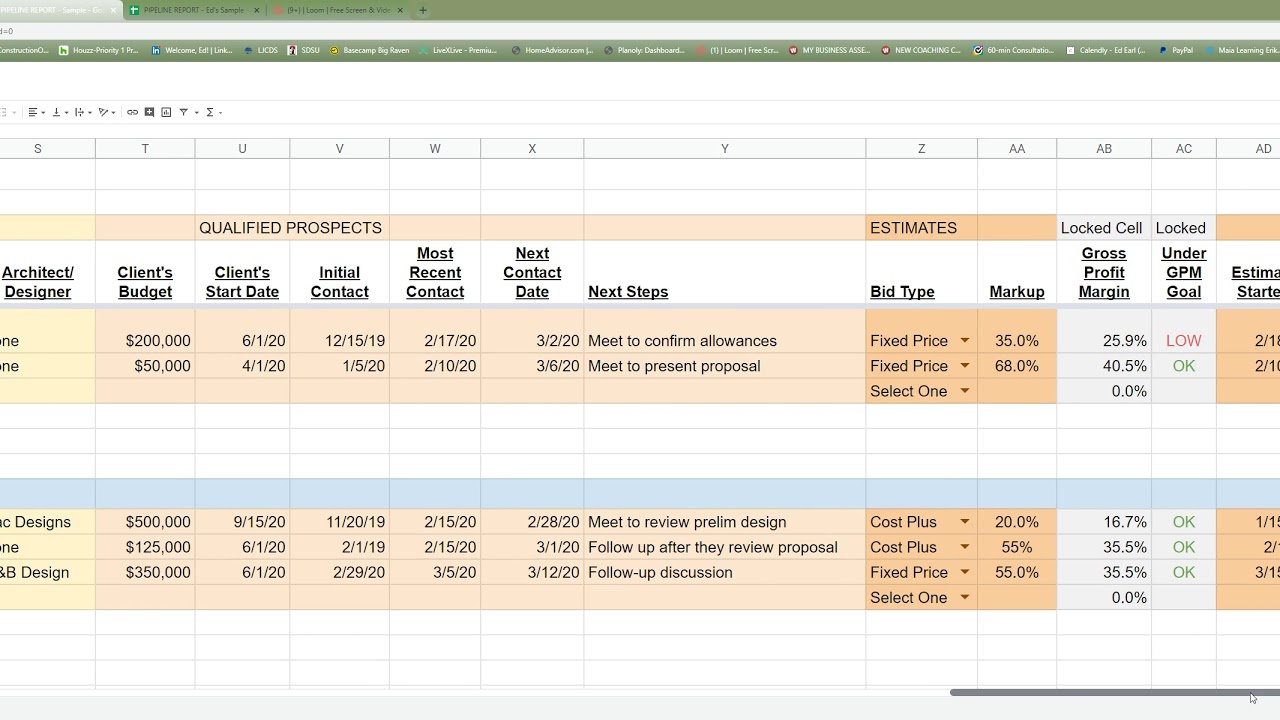Select the 68.0% markup cell
This screenshot has width=1280, height=720.
point(1017,366)
